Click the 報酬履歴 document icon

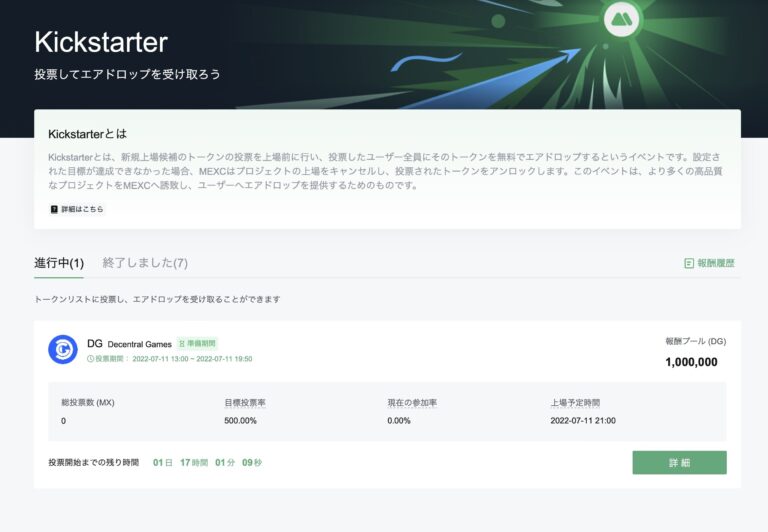[x=689, y=264]
